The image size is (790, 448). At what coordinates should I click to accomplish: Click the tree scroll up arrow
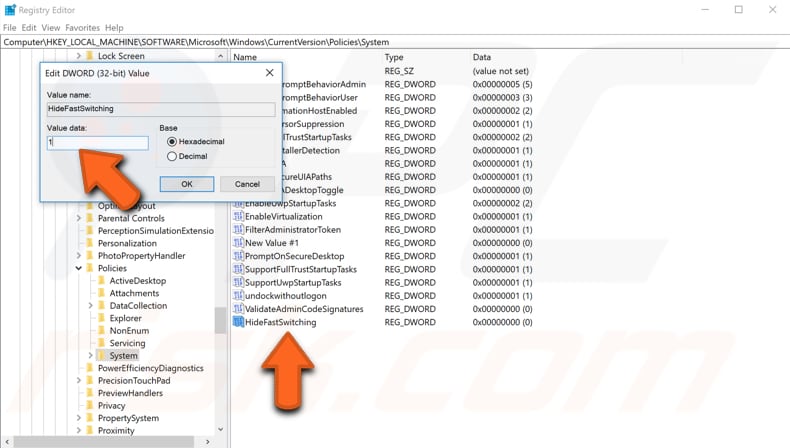click(x=220, y=56)
